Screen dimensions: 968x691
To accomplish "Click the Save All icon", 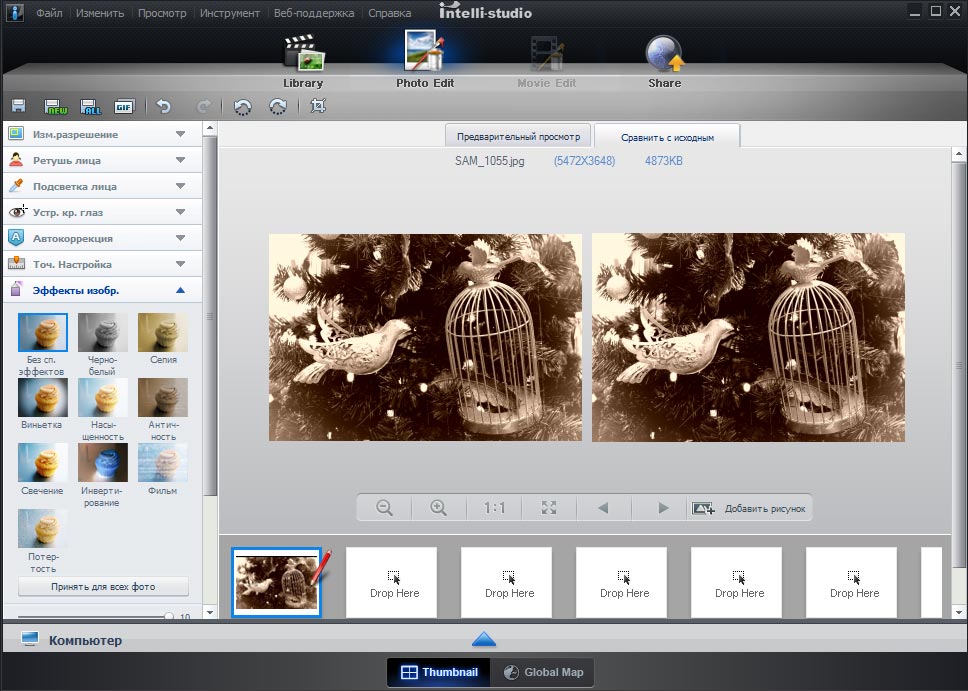I will coord(90,106).
